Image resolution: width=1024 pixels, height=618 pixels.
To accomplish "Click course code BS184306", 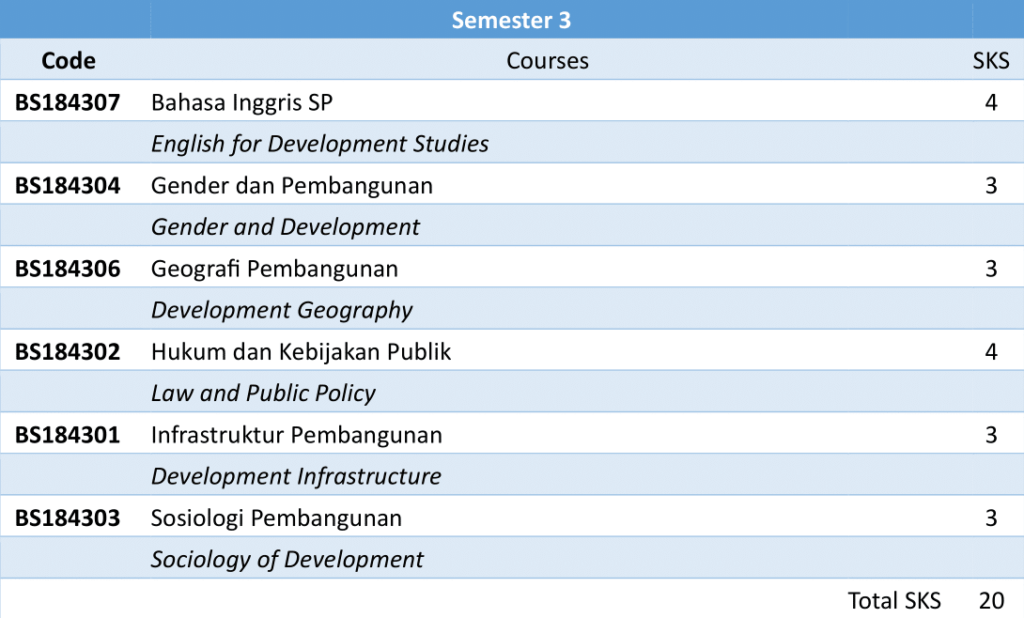I will (x=67, y=269).
